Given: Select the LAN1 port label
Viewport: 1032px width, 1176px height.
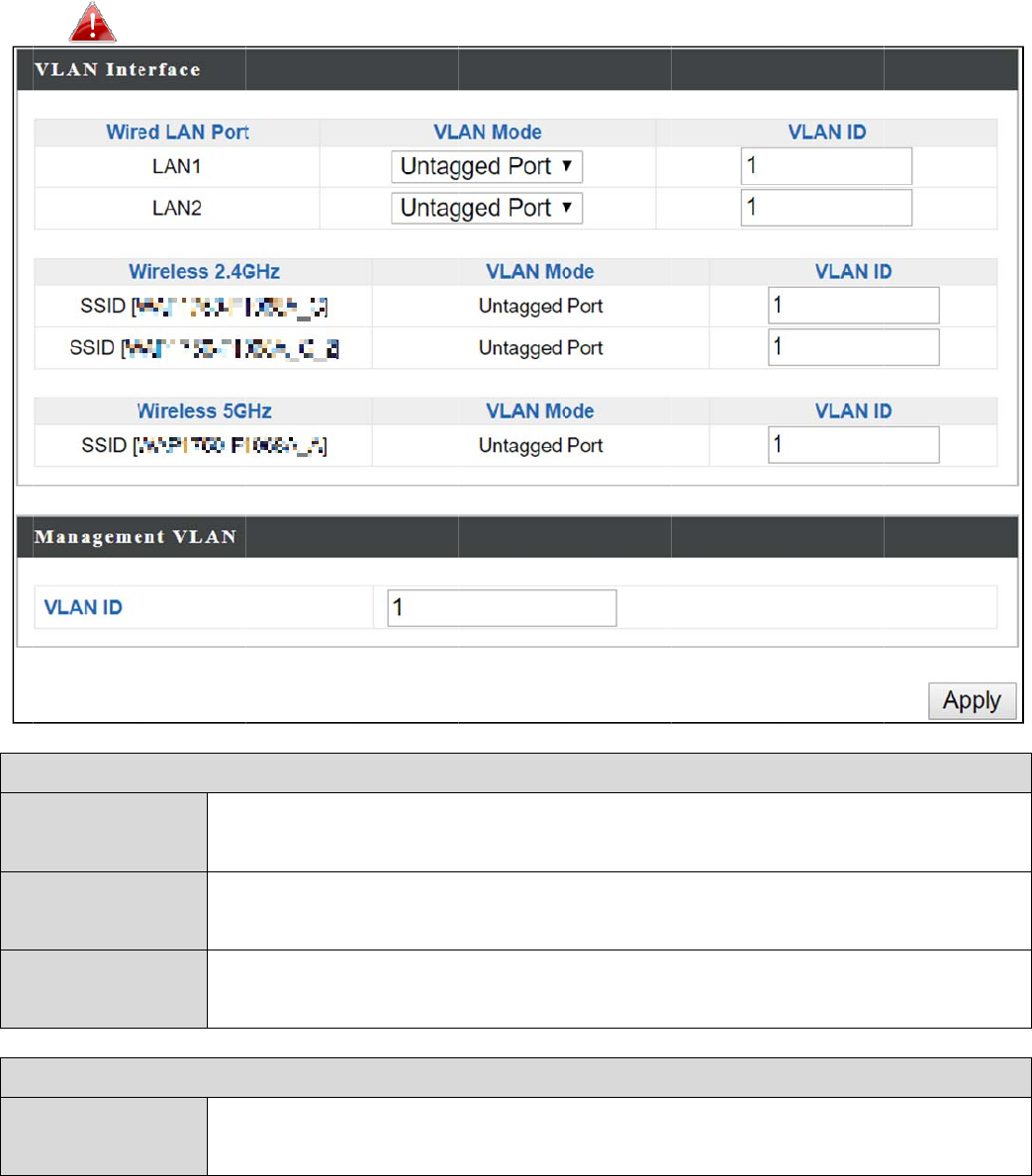Looking at the screenshot, I should pyautogui.click(x=176, y=166).
